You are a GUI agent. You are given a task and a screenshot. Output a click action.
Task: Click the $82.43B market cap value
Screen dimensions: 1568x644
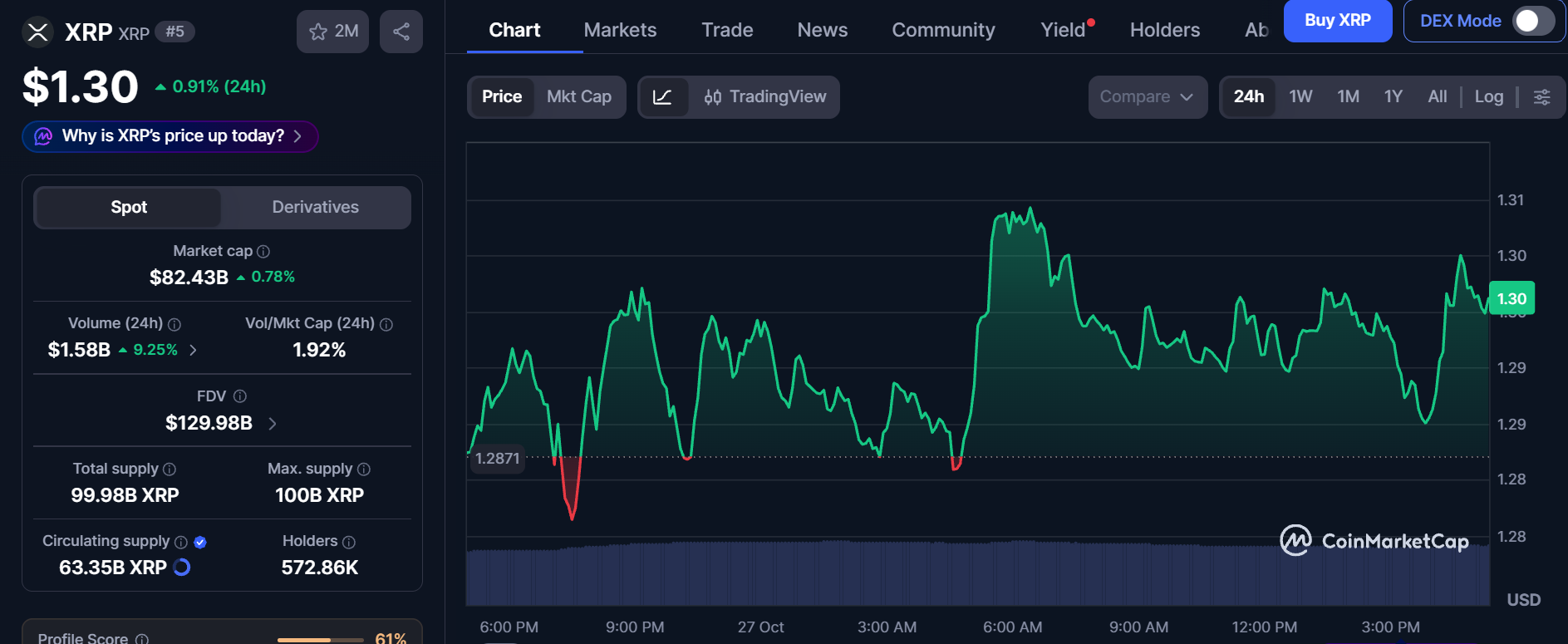189,278
